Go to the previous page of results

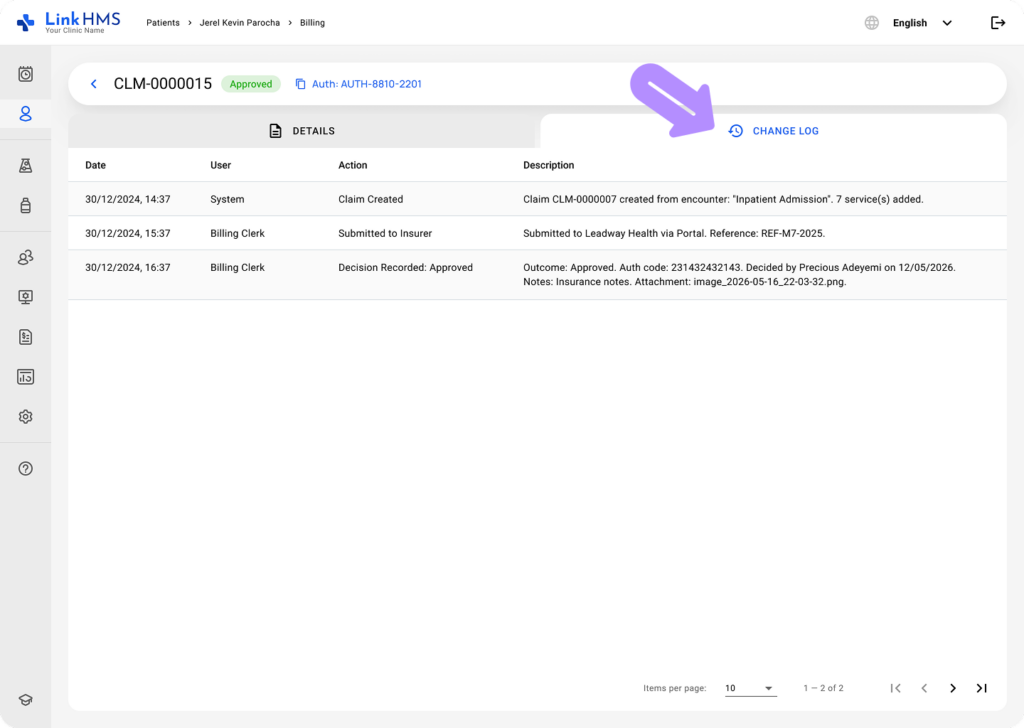click(924, 688)
